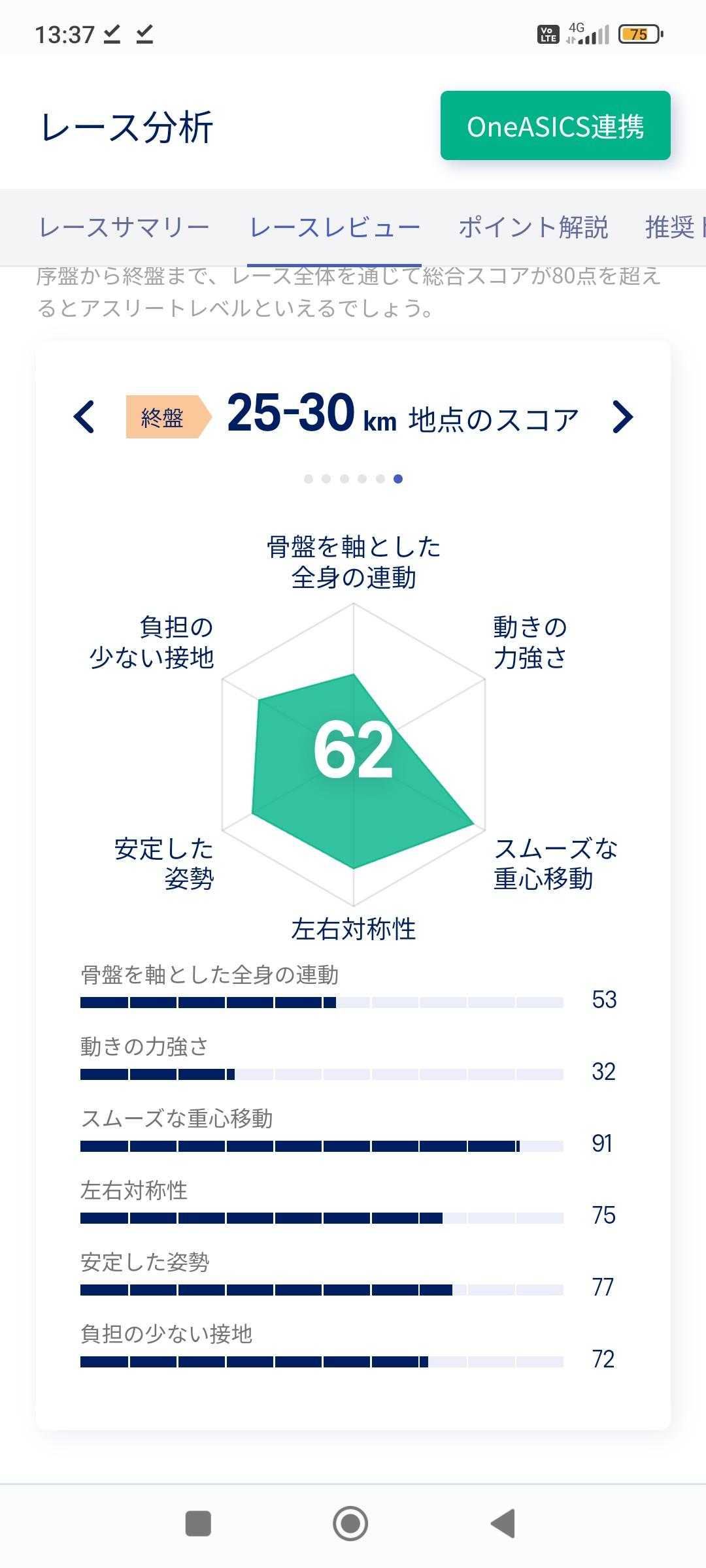The width and height of the screenshot is (706, 1568).
Task: Select the third page indicator dot
Action: pyautogui.click(x=345, y=479)
